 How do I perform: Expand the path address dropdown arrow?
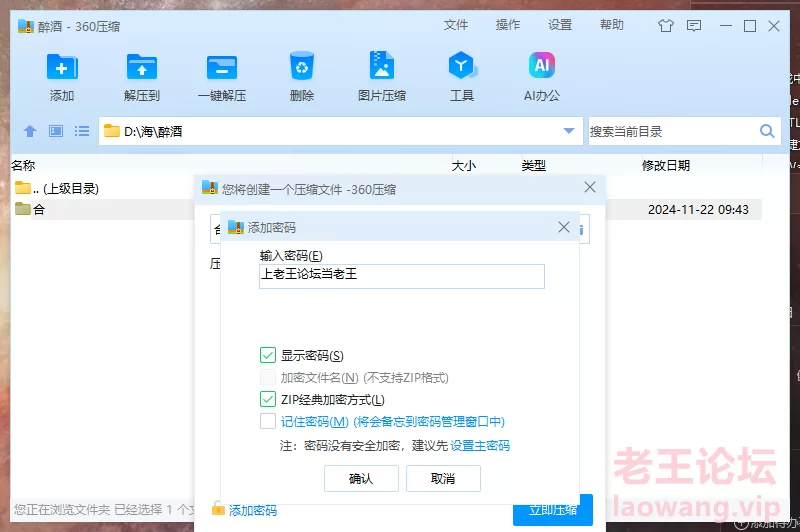[569, 131]
